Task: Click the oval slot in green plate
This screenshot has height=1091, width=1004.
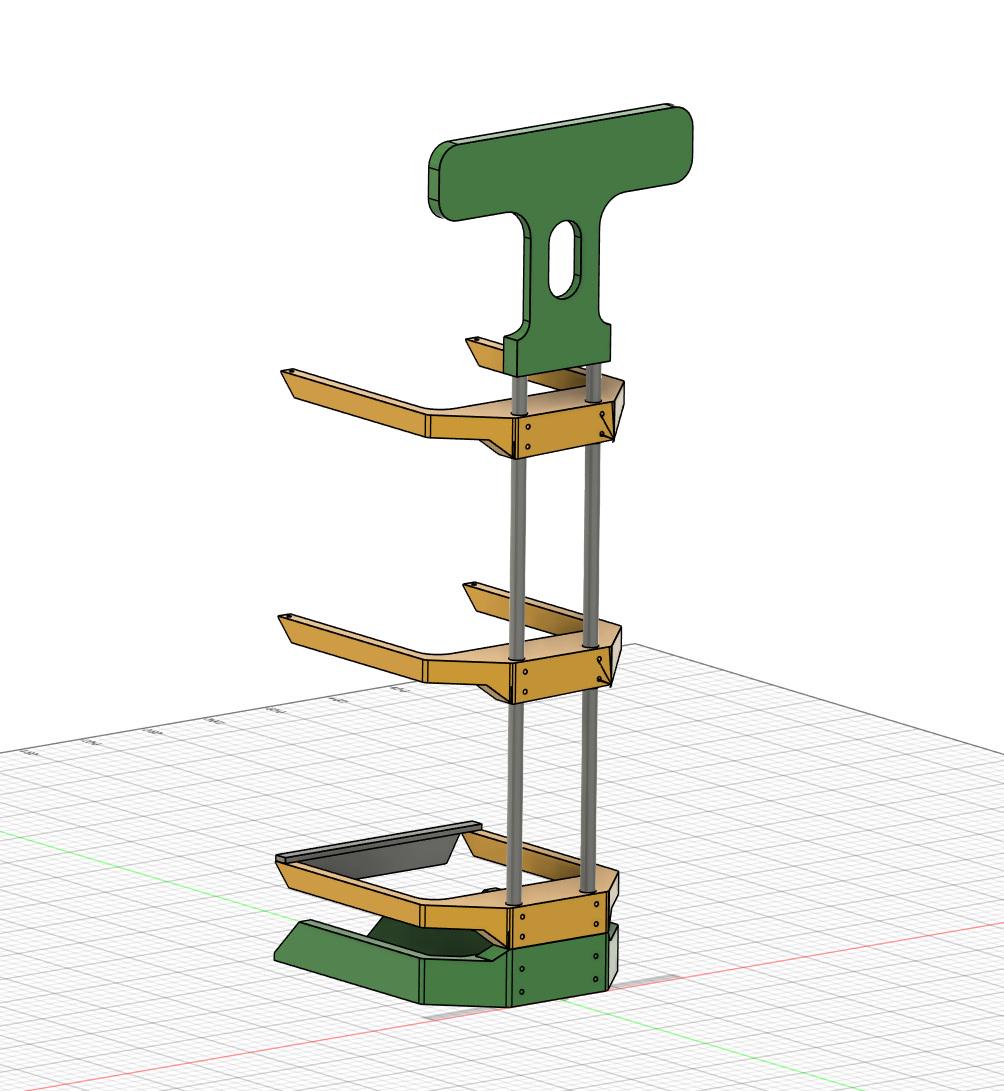Action: point(564,260)
